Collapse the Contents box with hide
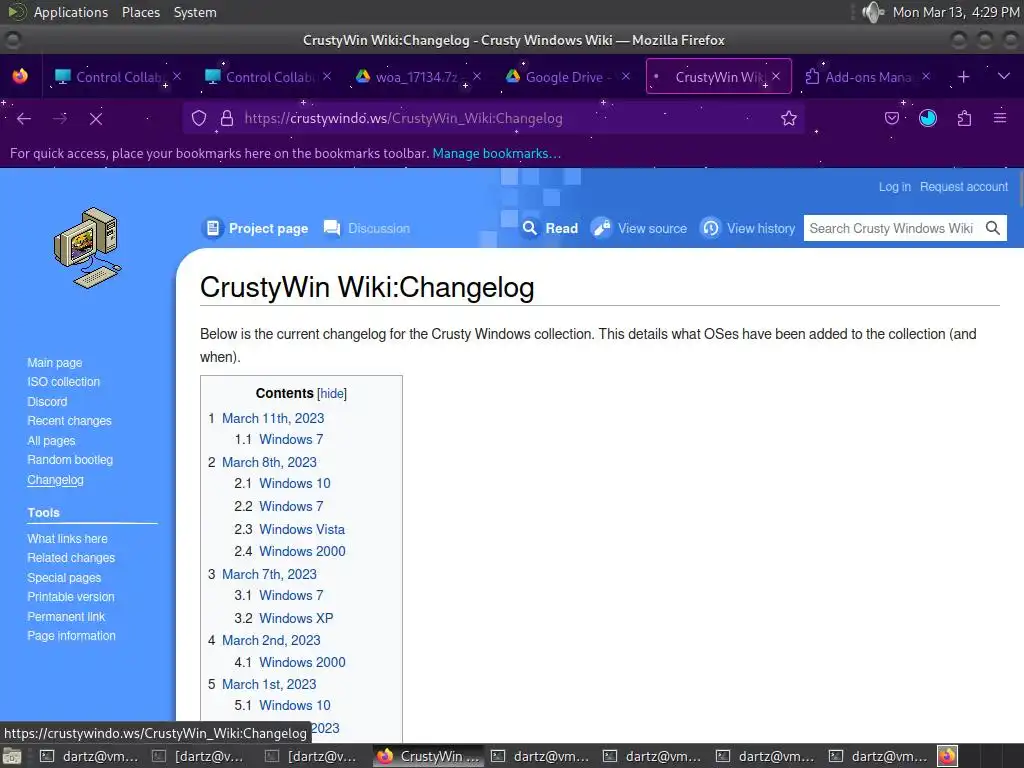The height and width of the screenshot is (768, 1024). (332, 393)
